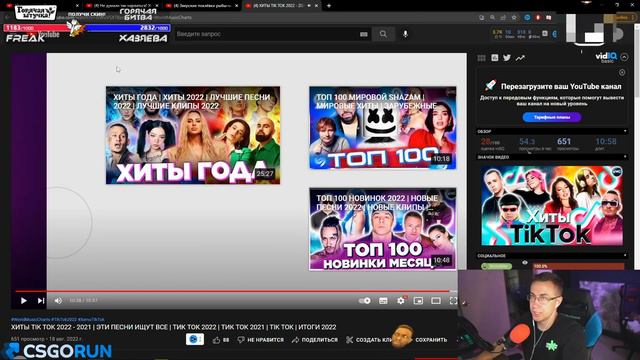Click the 10:58 duration stat
Image resolution: width=640 pixels, height=360 pixels.
pyautogui.click(x=606, y=142)
